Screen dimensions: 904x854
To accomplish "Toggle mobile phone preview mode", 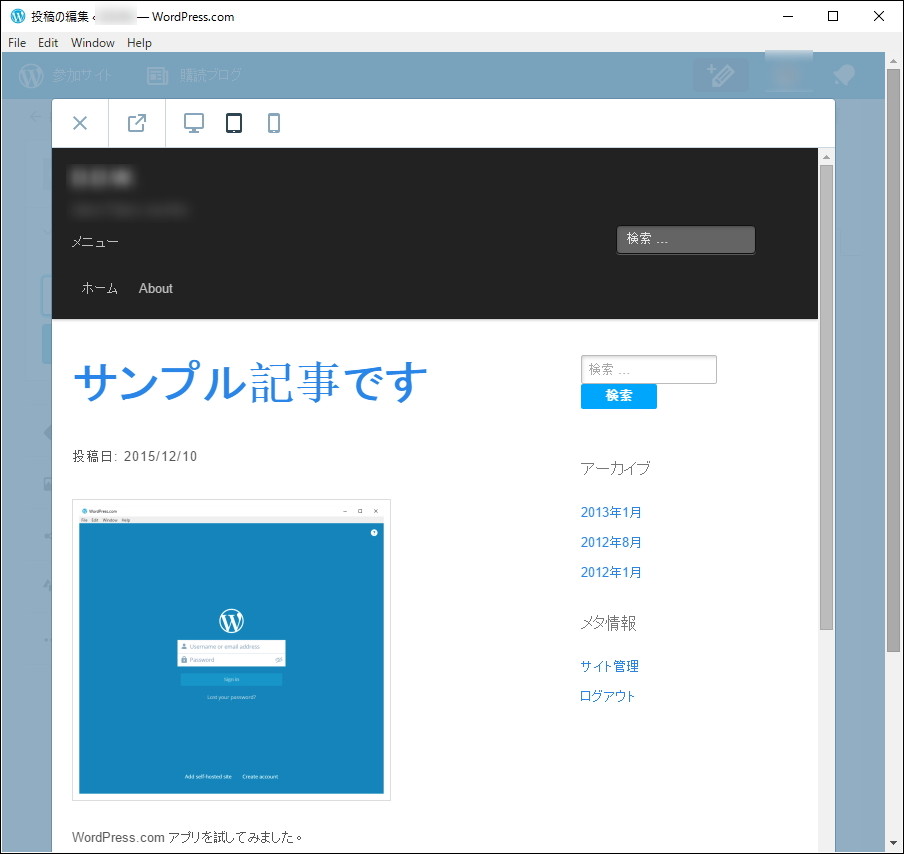I will [273, 122].
